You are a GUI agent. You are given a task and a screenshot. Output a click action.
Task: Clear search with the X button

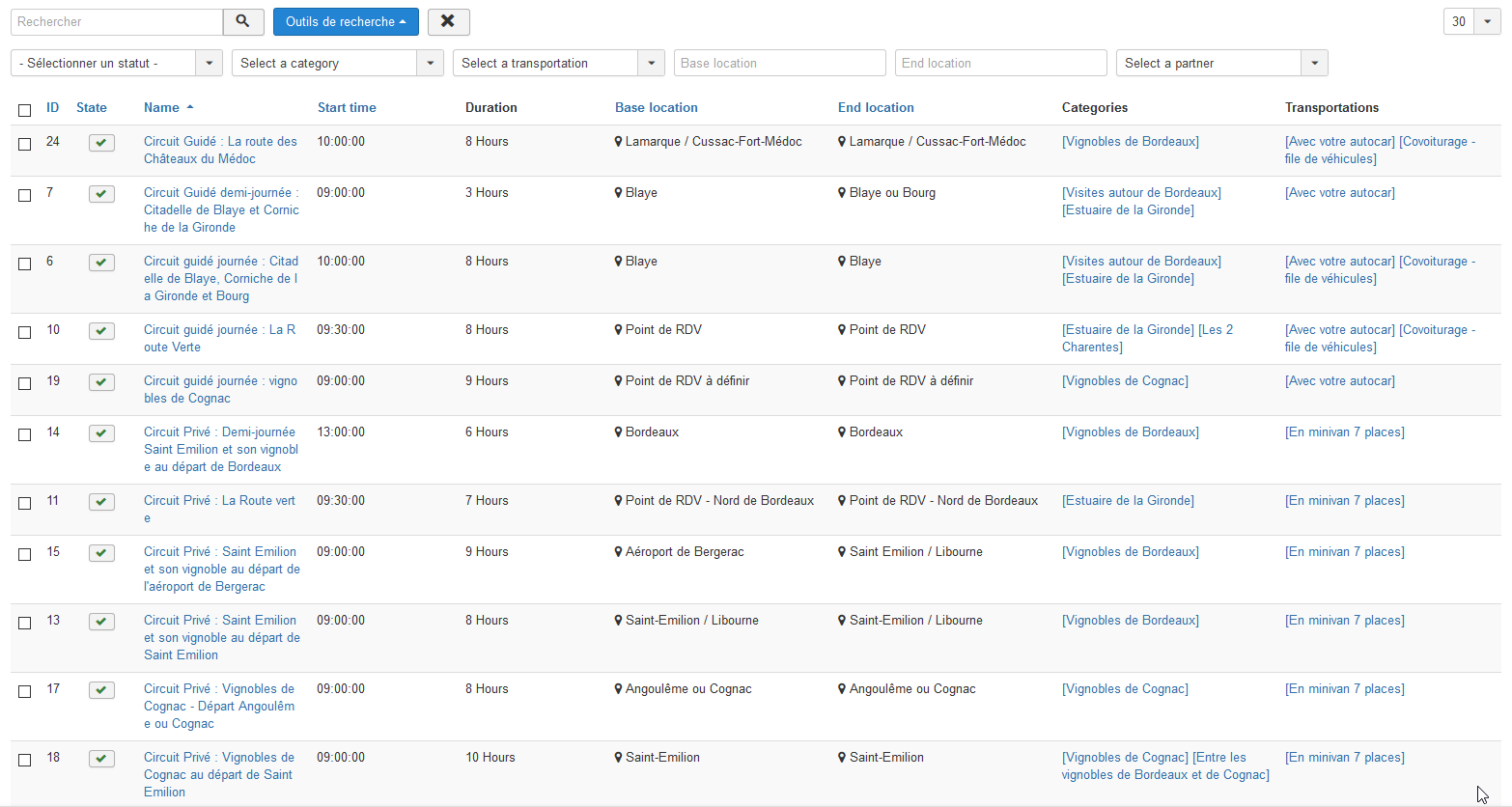tap(448, 21)
